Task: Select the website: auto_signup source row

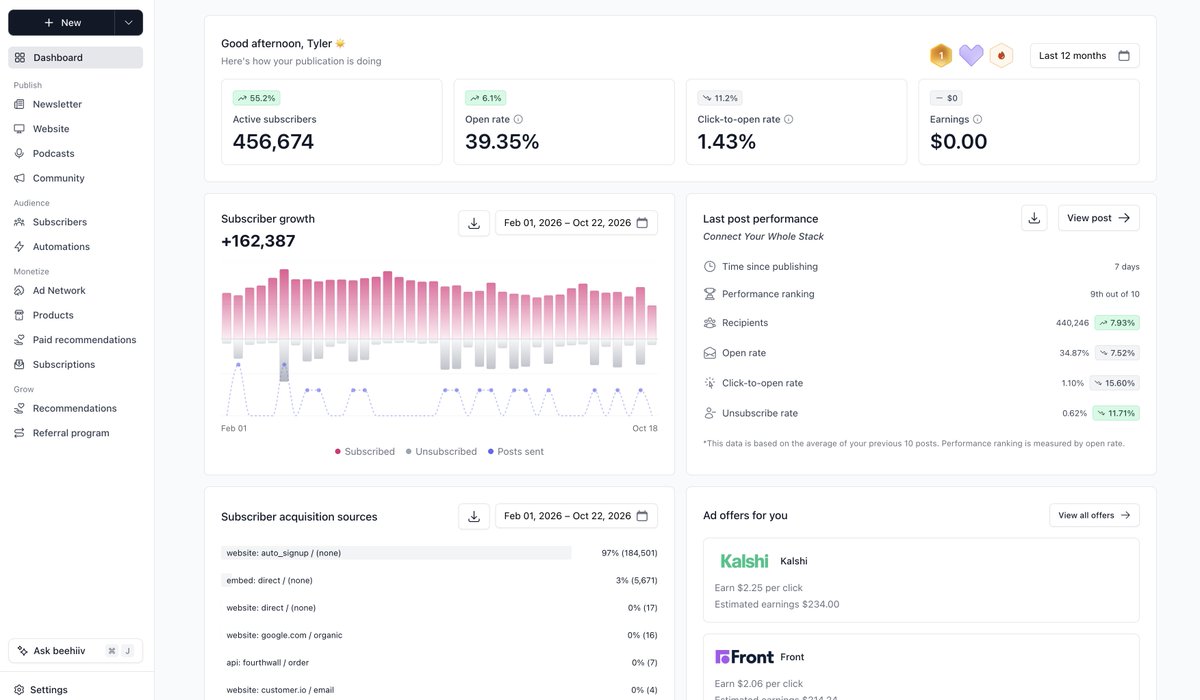Action: (x=439, y=553)
